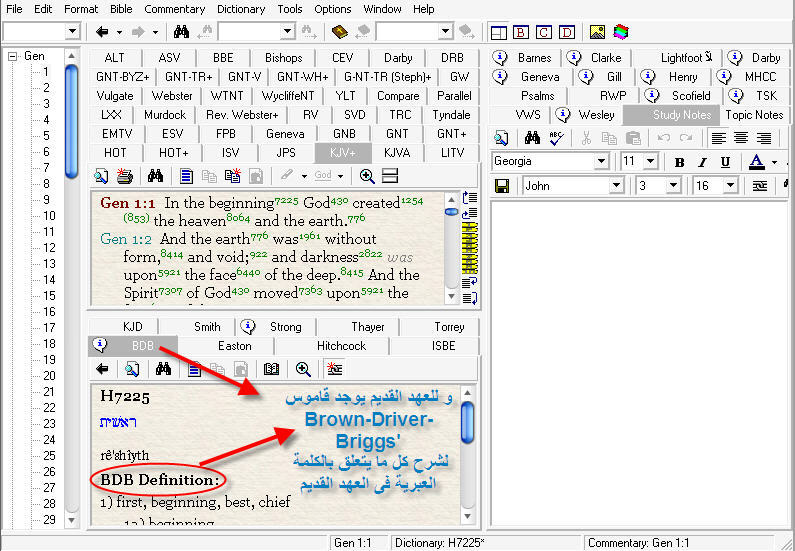This screenshot has width=795, height=551.
Task: Select chapter 12 in the Genesis tree
Action: coord(49,248)
